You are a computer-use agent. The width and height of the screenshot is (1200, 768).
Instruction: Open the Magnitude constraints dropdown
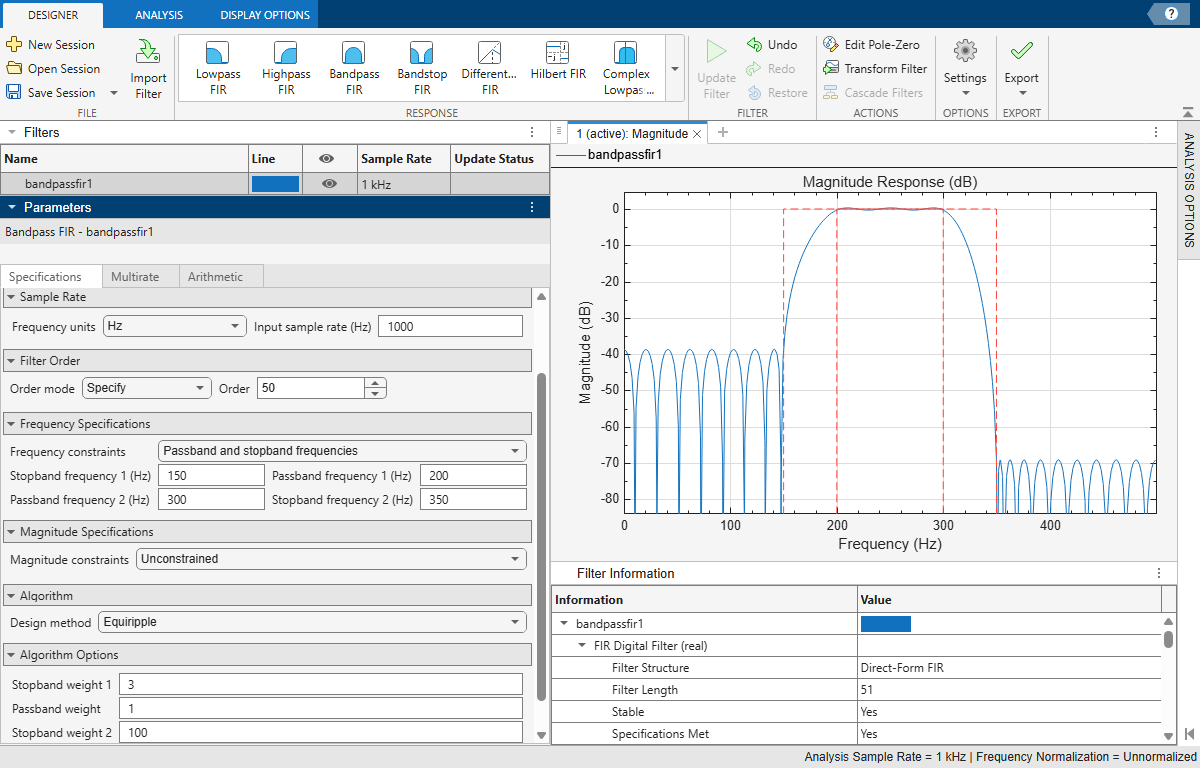331,559
